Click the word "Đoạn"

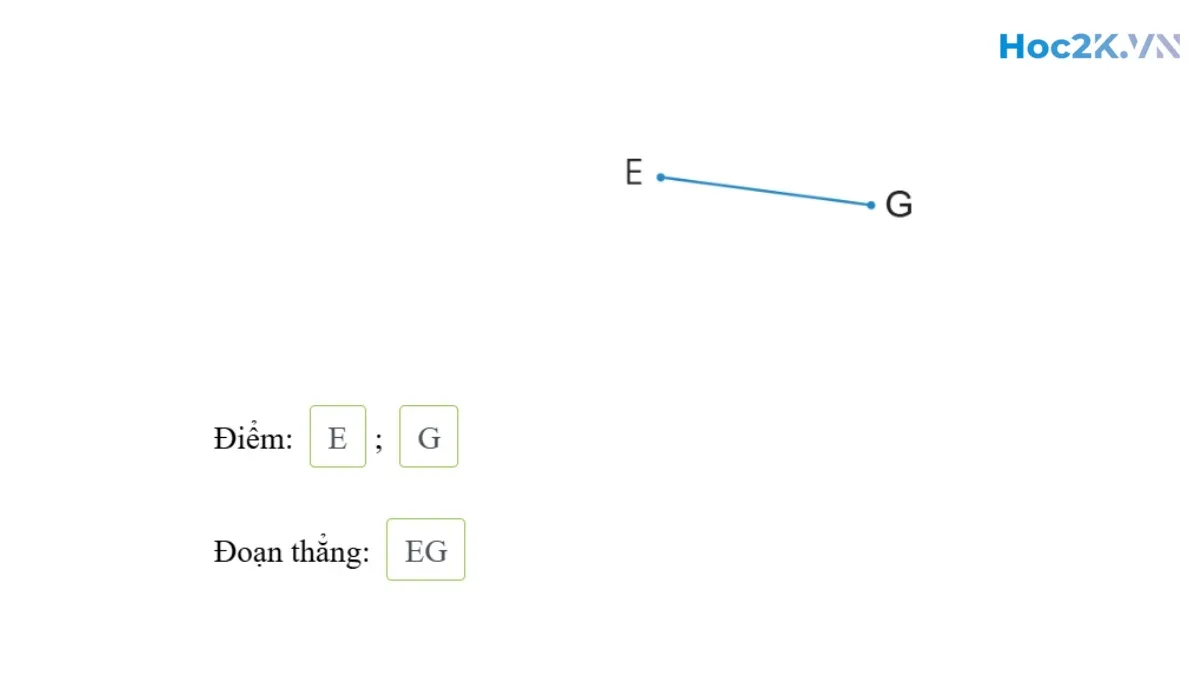247,551
